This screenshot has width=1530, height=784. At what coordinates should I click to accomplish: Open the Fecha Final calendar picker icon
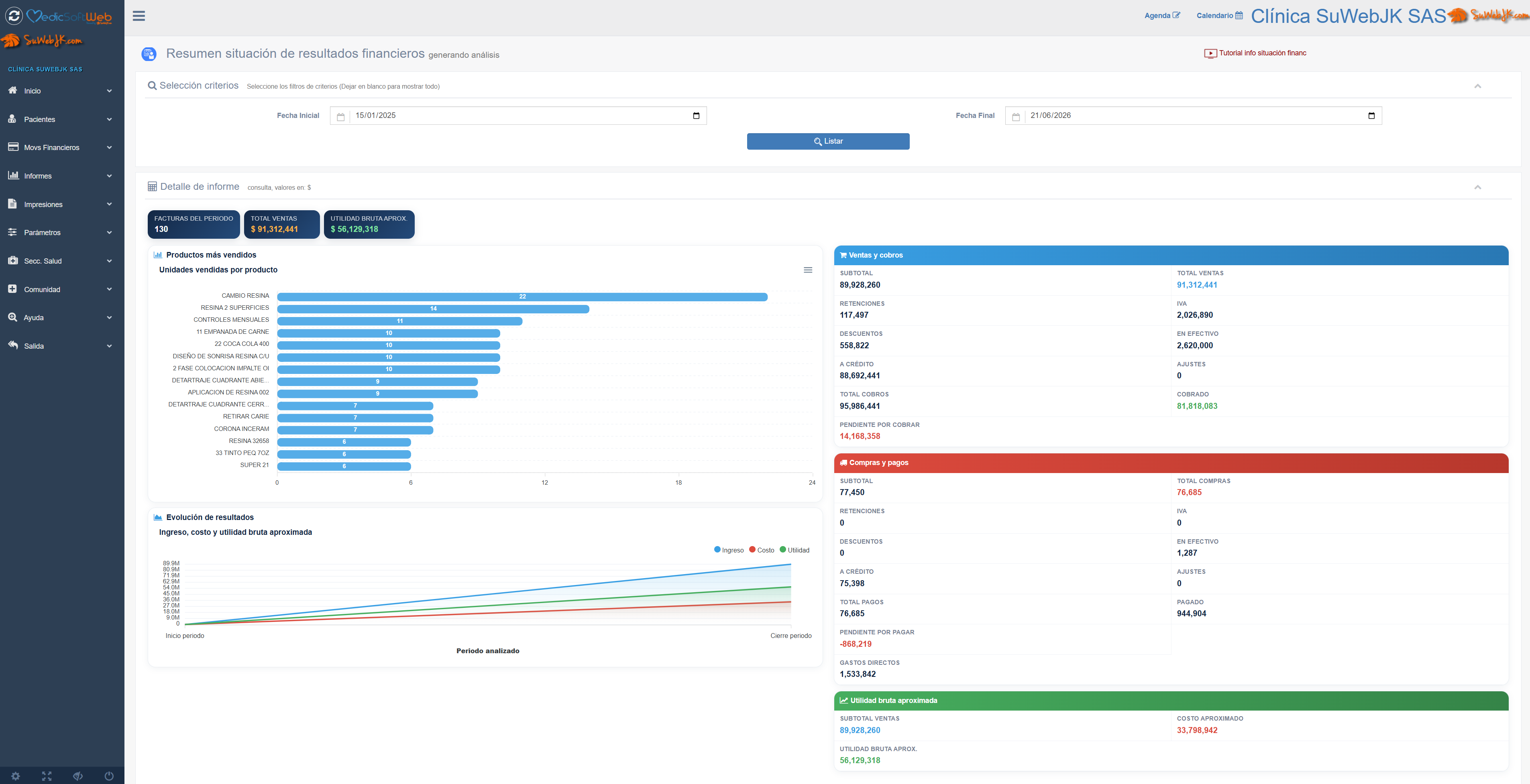click(1371, 116)
